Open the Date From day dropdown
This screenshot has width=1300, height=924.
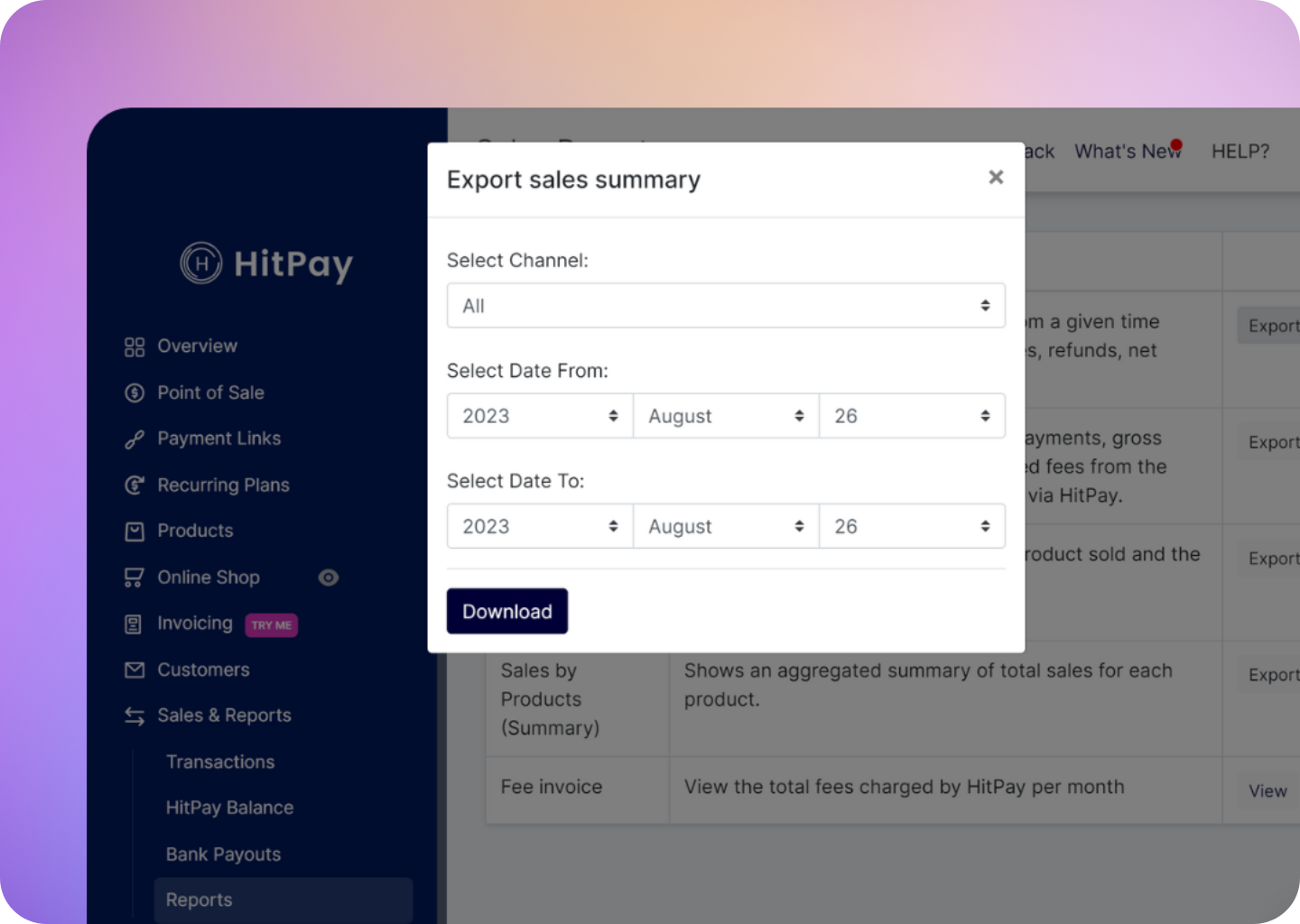click(912, 416)
